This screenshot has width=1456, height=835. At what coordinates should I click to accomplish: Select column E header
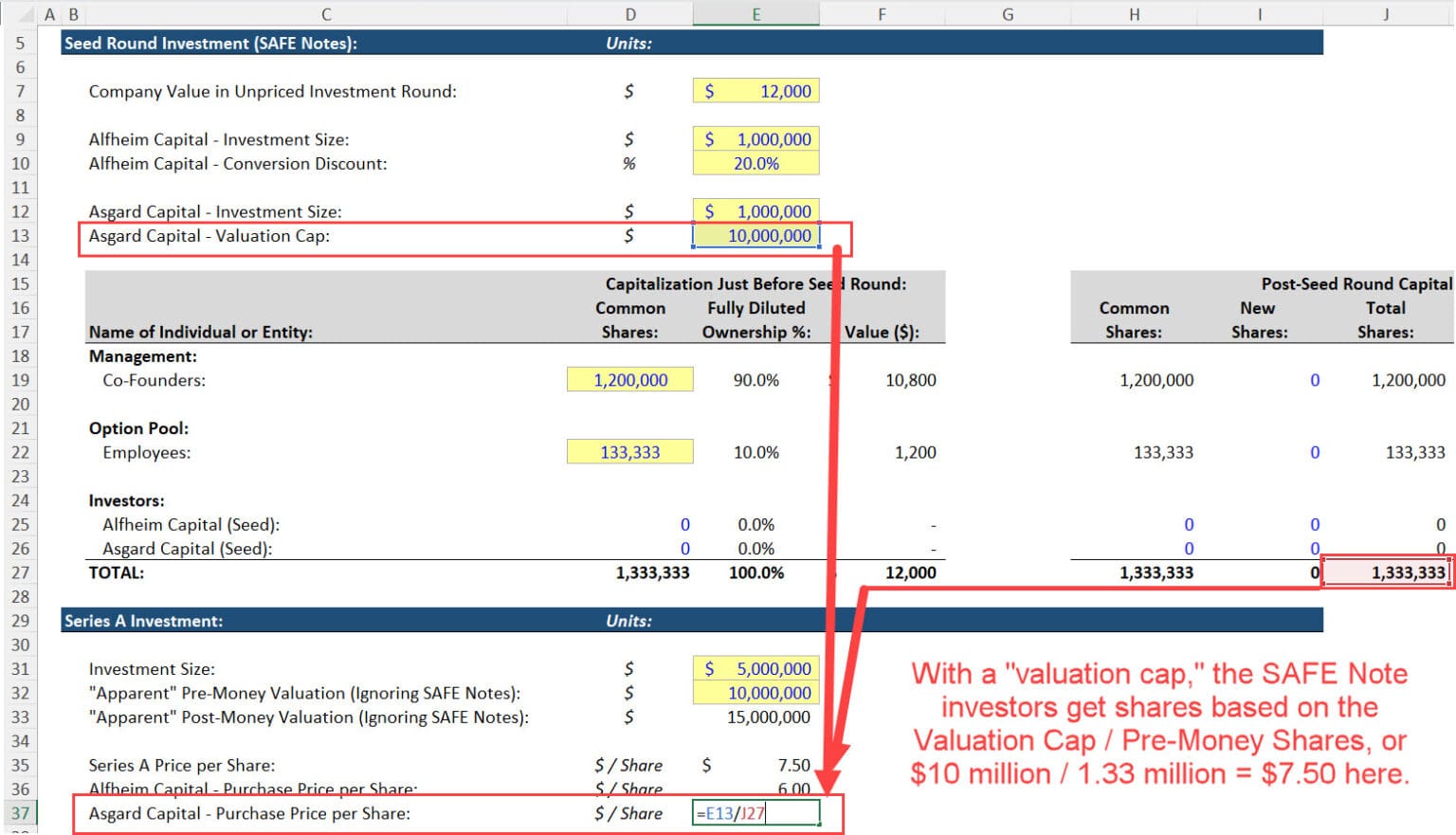click(755, 14)
